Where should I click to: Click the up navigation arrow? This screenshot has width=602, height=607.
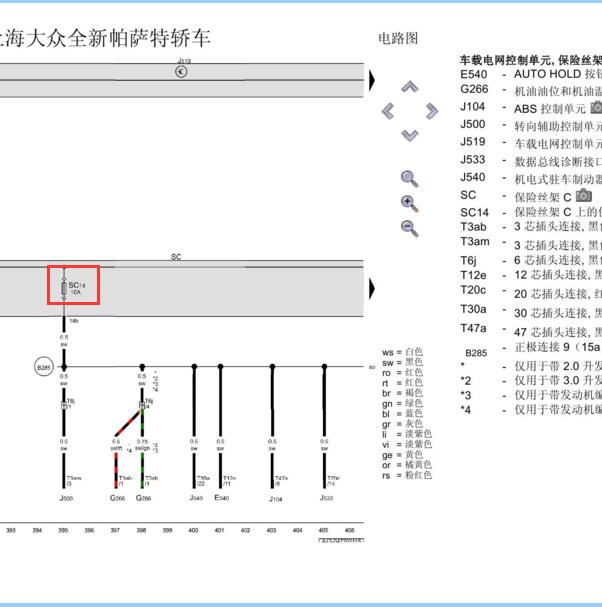click(x=409, y=86)
